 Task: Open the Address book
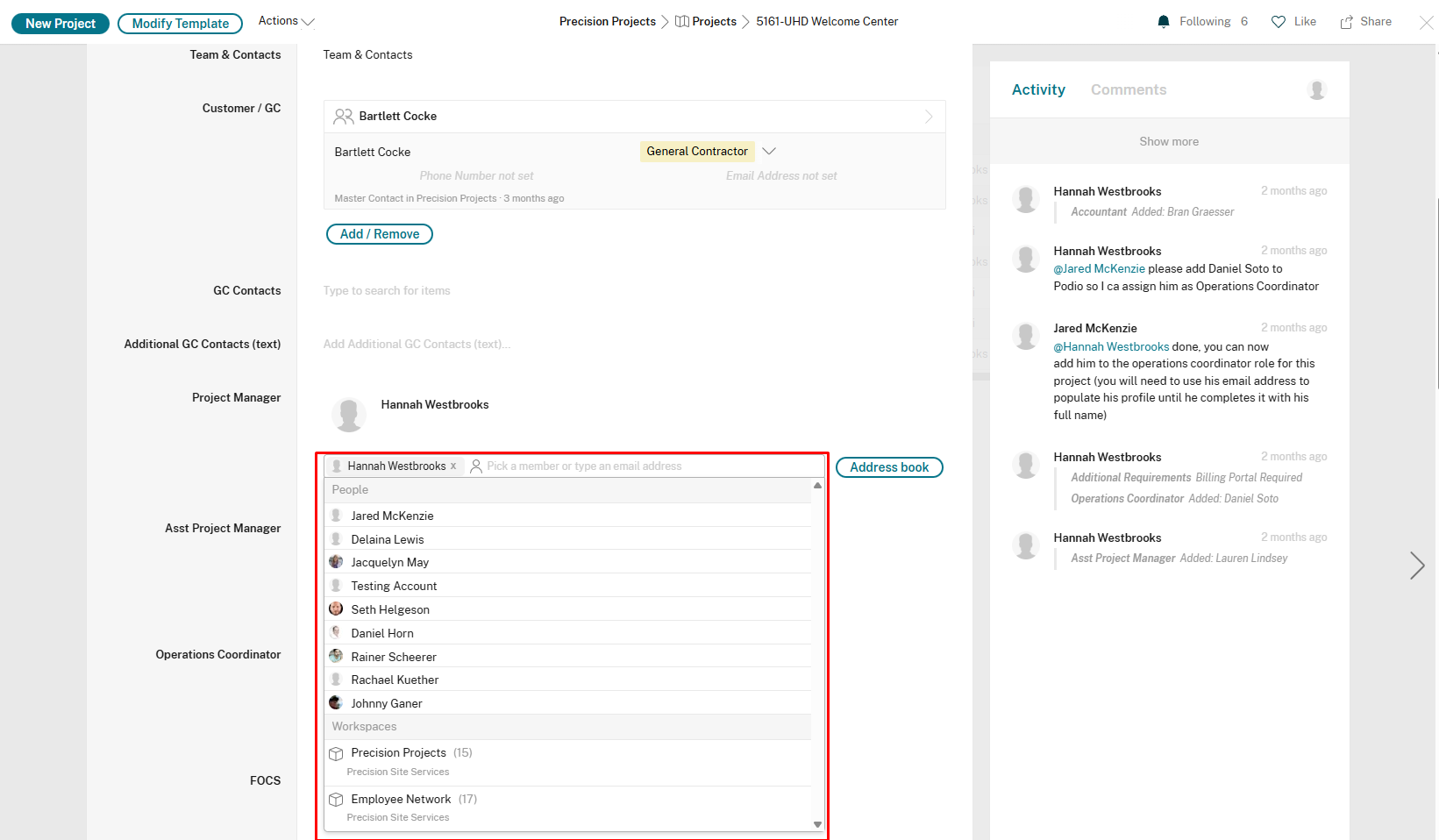click(x=888, y=466)
